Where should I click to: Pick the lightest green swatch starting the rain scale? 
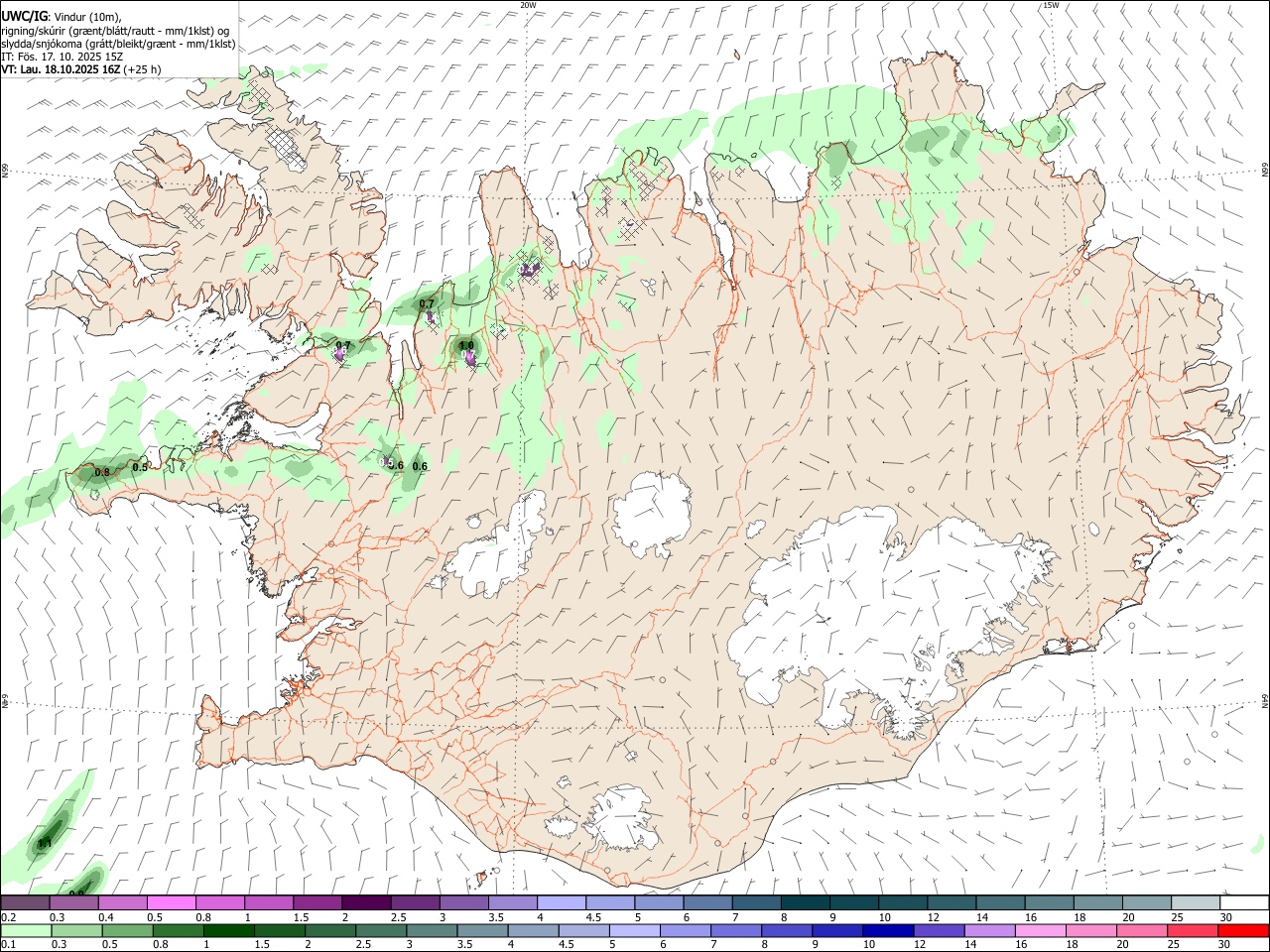pyautogui.click(x=26, y=931)
